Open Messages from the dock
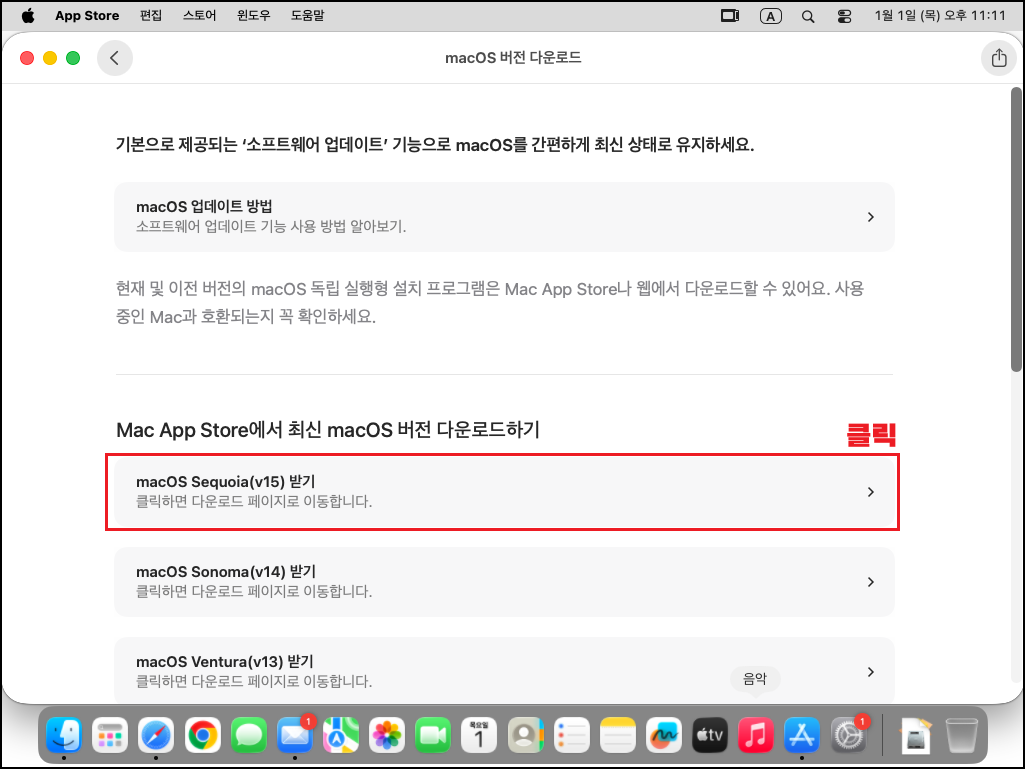 tap(248, 735)
